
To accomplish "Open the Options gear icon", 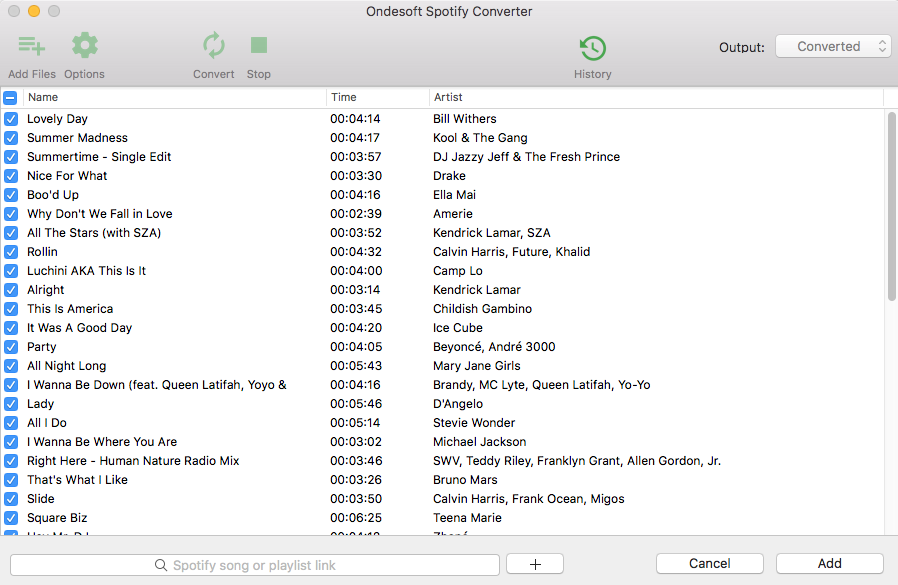I will [84, 46].
